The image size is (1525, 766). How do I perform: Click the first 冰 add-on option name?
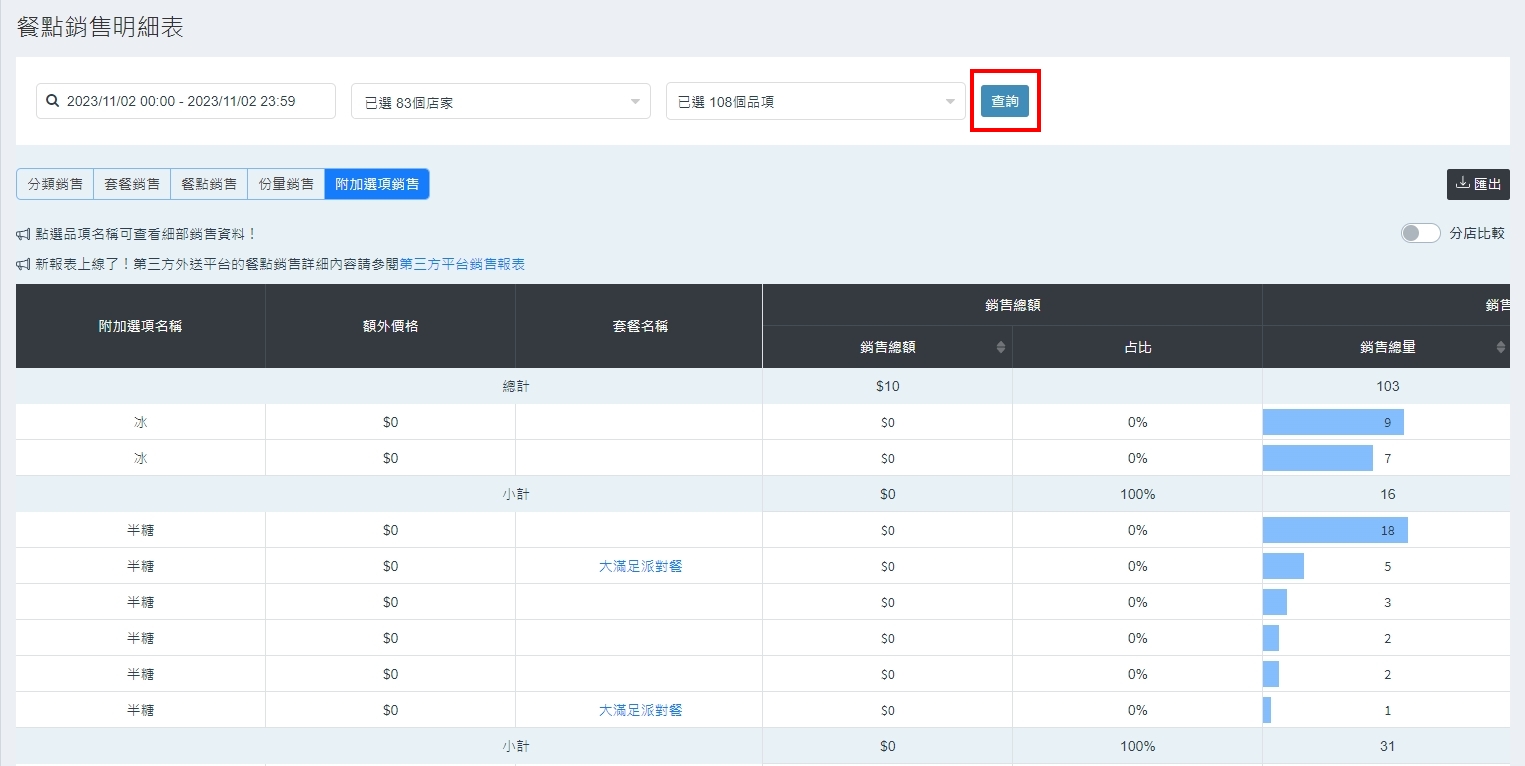click(140, 422)
